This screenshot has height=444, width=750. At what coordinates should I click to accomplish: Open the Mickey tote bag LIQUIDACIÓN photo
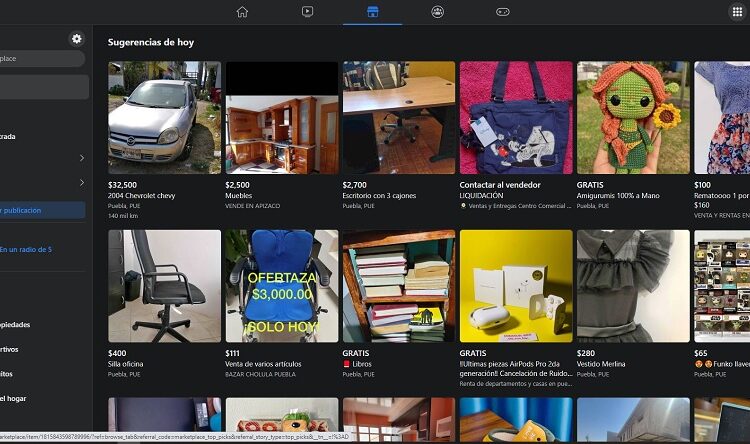pos(516,117)
